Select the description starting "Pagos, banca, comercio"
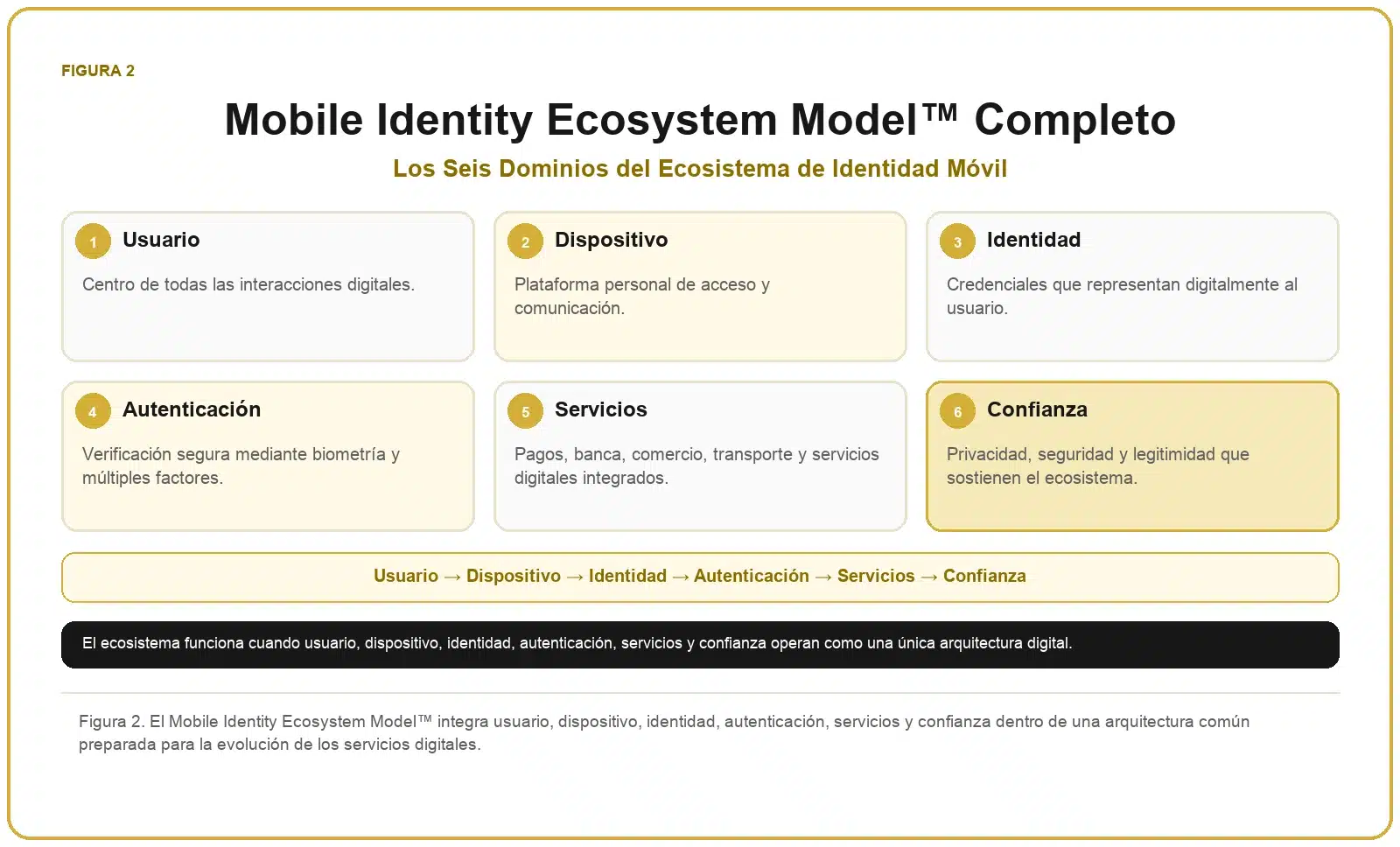1400x847 pixels. [696, 465]
